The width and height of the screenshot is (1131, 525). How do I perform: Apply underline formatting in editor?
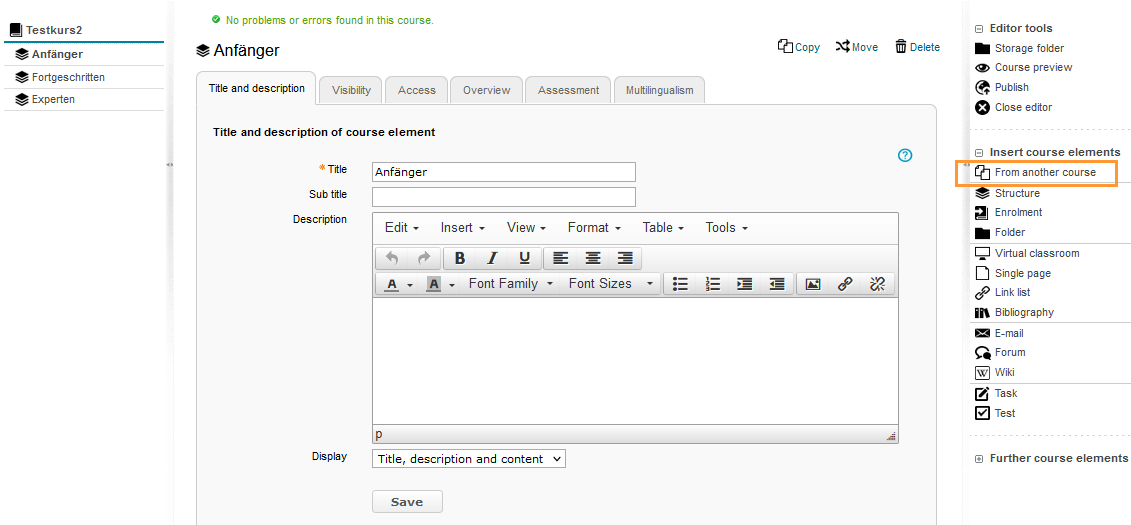524,258
